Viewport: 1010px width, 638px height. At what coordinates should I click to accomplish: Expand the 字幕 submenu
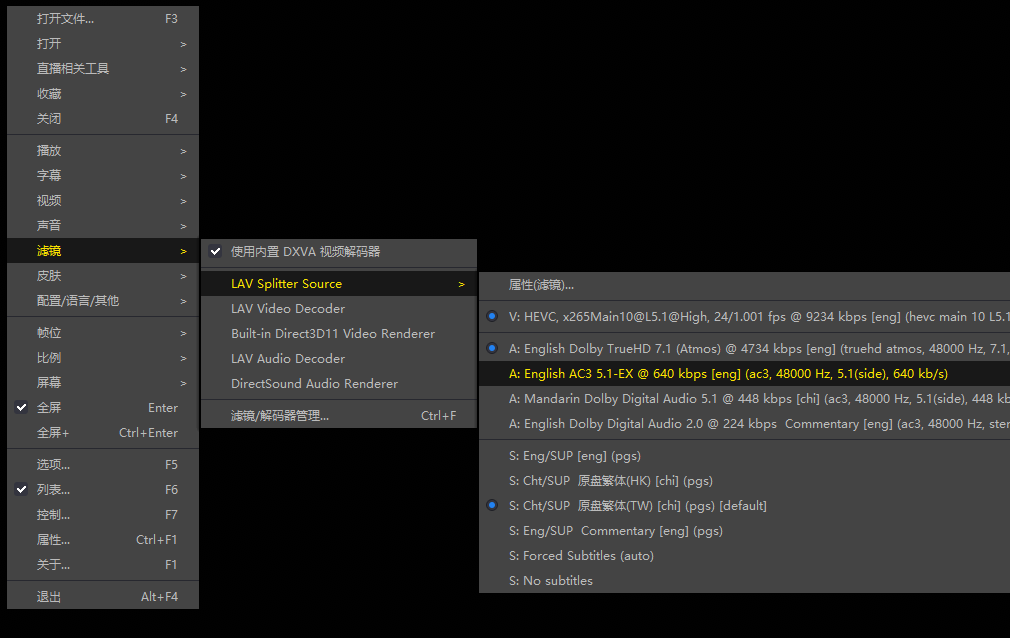click(102, 176)
